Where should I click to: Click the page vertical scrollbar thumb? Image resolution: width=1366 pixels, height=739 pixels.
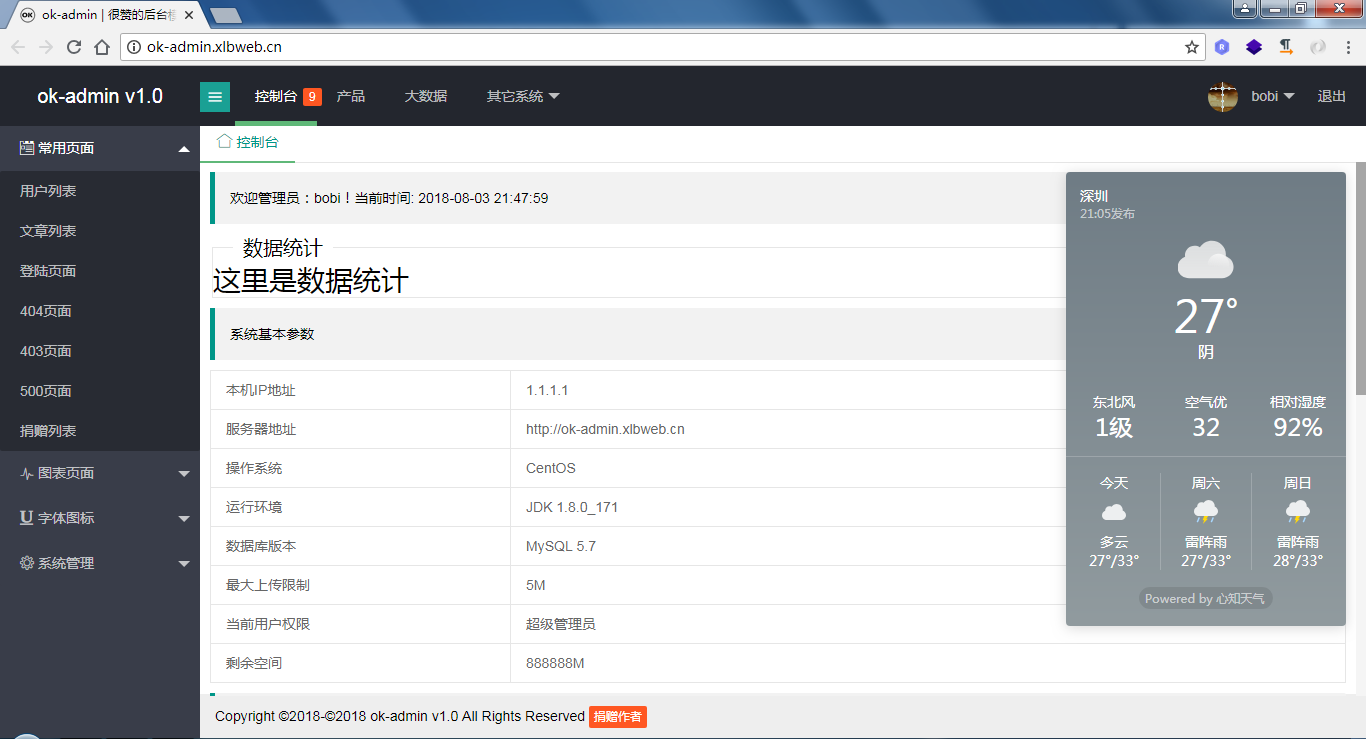tap(1360, 278)
